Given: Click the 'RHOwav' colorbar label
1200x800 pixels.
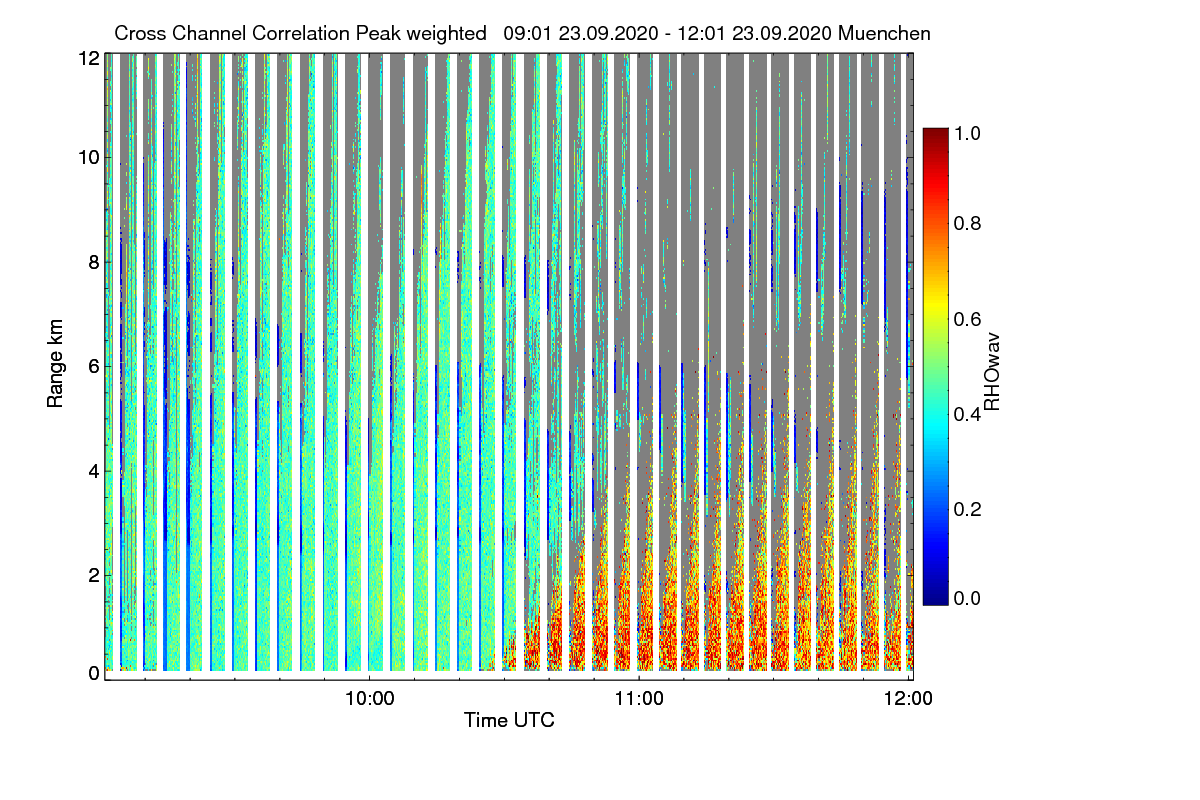Looking at the screenshot, I should pyautogui.click(x=992, y=371).
